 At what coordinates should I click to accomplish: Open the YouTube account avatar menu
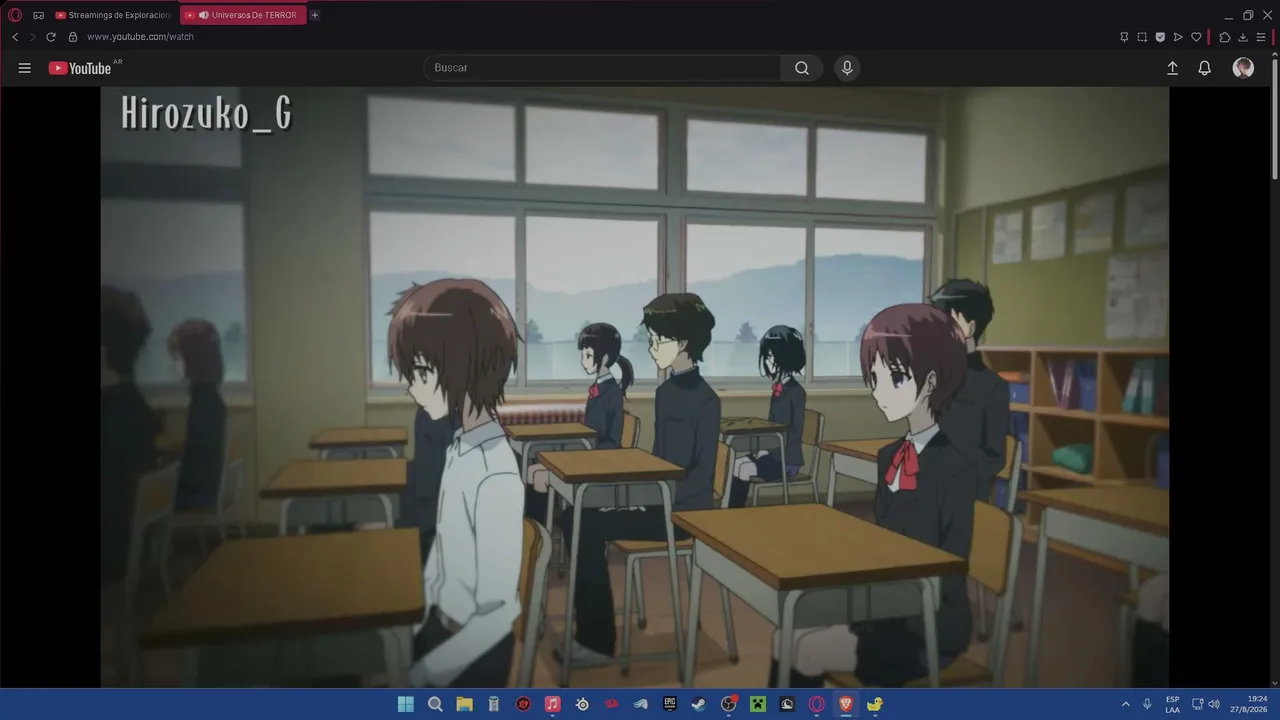[x=1243, y=68]
